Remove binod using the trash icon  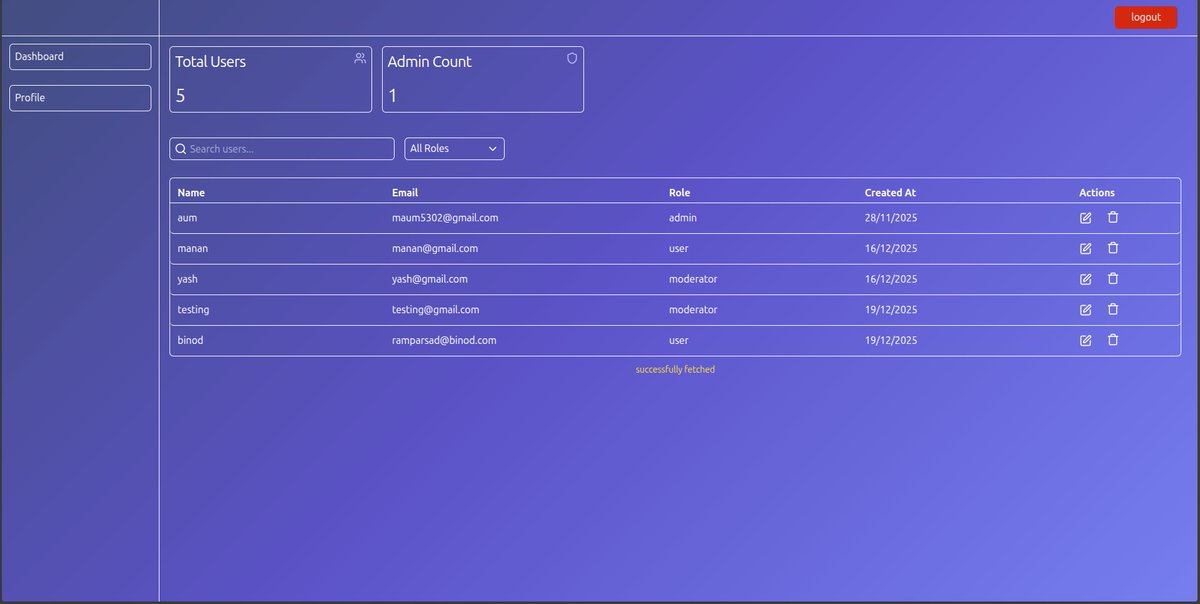tap(1113, 340)
